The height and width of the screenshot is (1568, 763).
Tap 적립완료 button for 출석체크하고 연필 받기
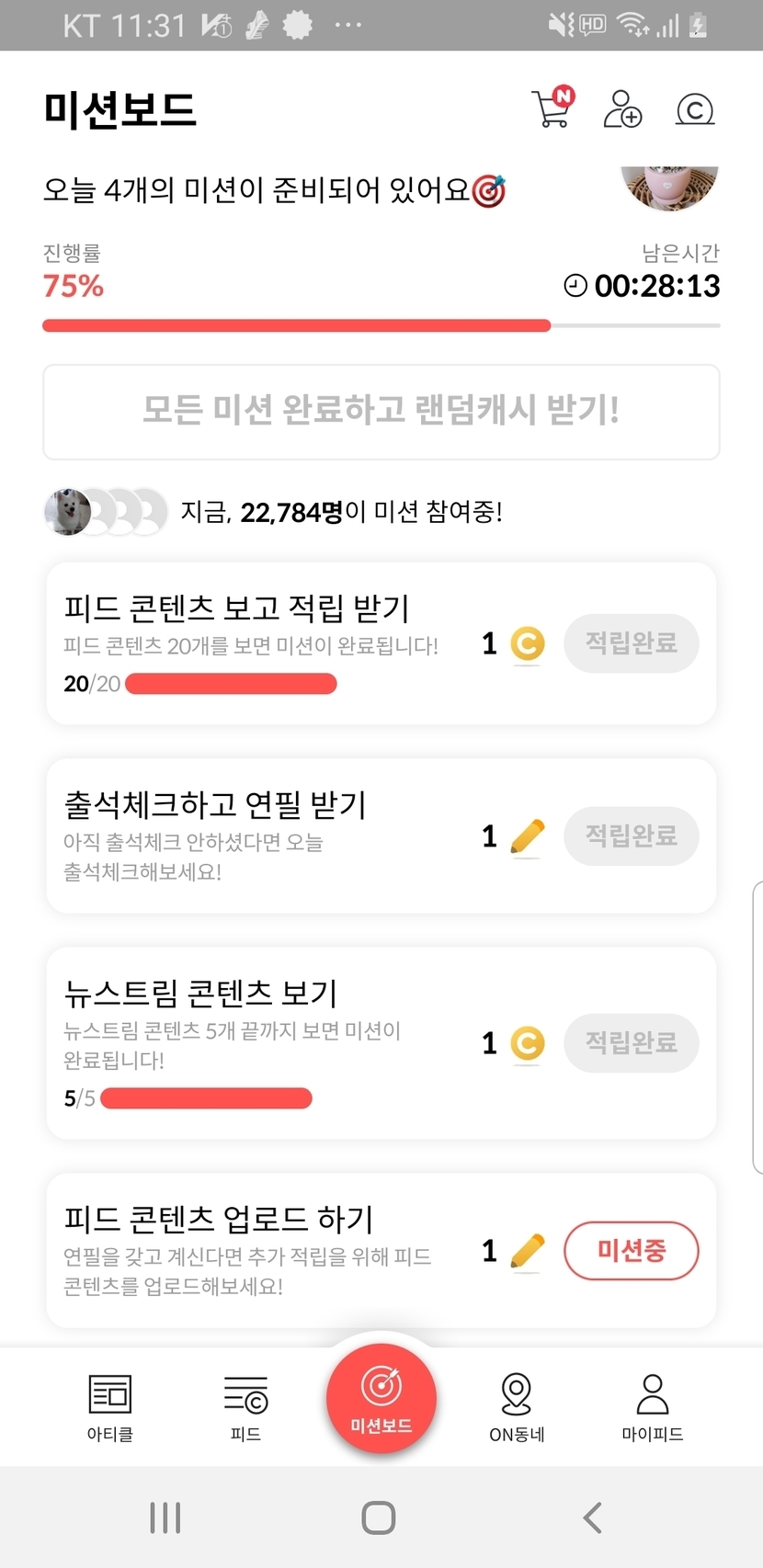(631, 835)
